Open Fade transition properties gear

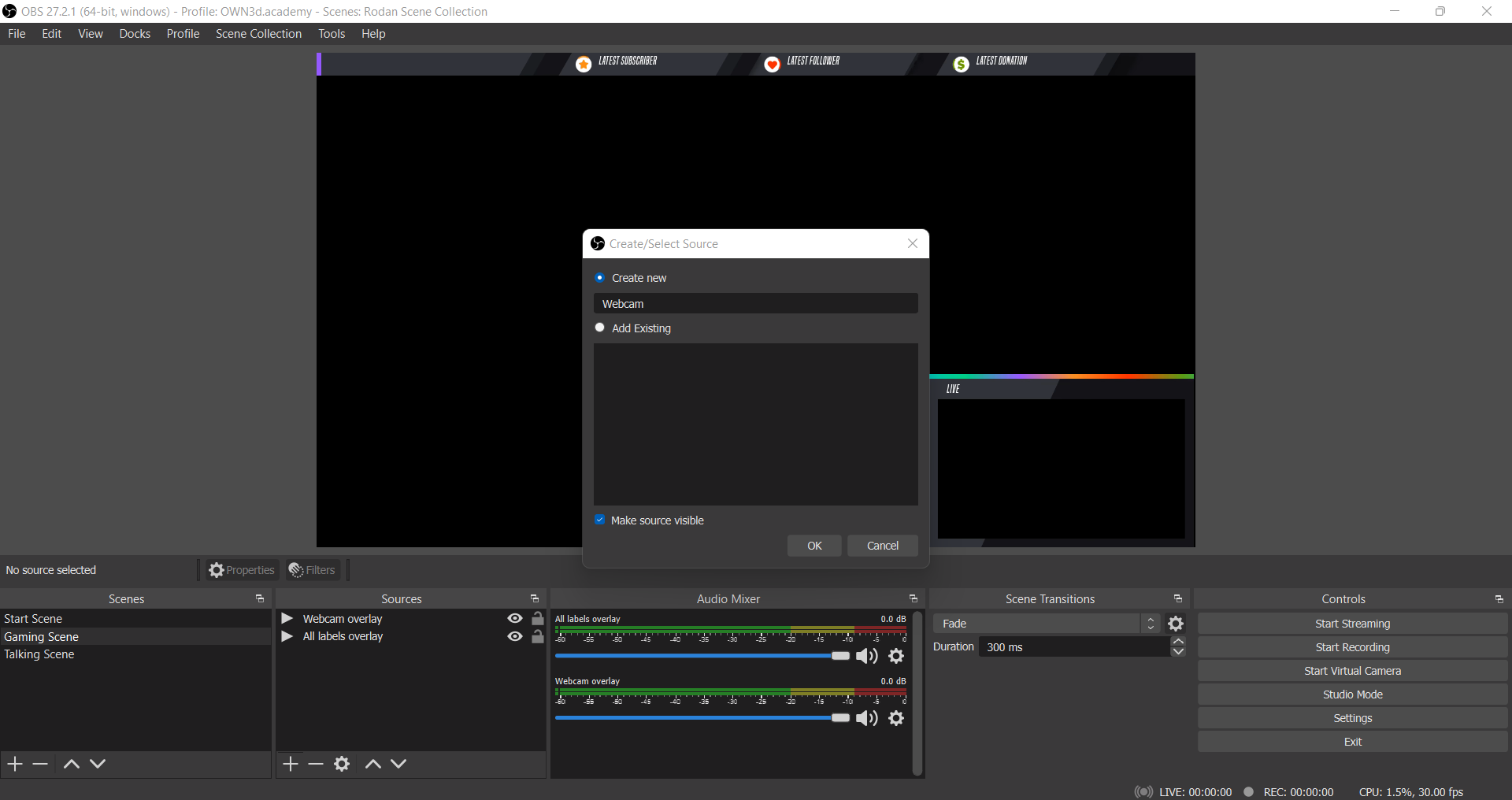pos(1176,624)
